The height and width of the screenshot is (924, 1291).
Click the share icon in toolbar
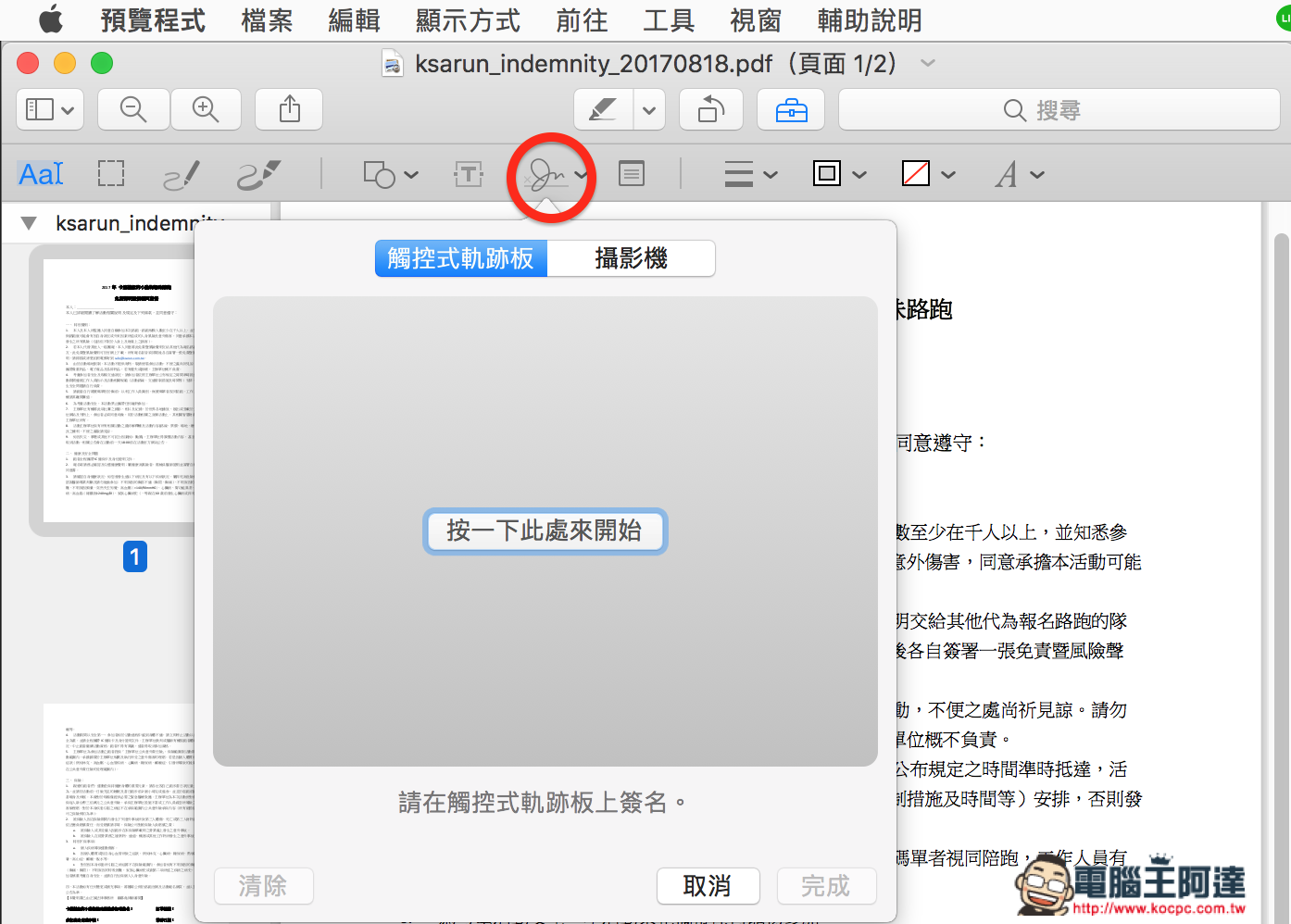coord(290,109)
